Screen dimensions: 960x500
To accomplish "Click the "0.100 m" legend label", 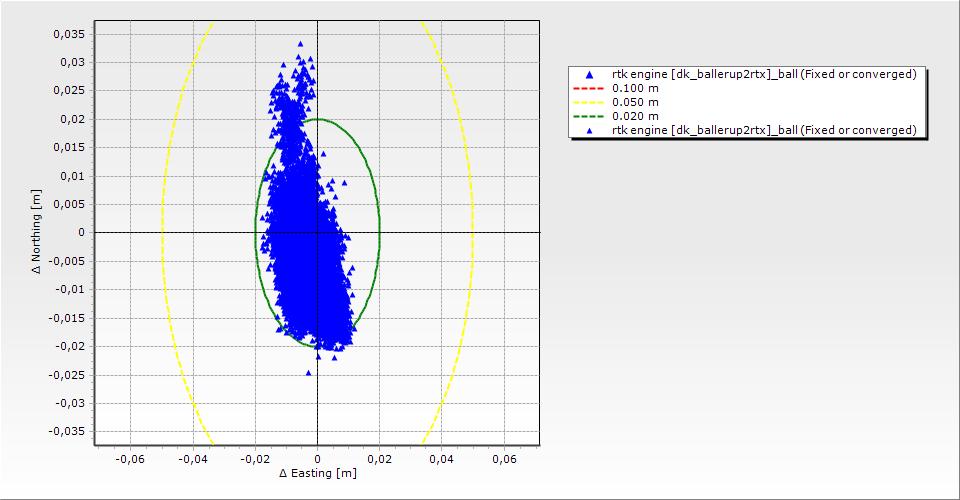I will pyautogui.click(x=635, y=89).
